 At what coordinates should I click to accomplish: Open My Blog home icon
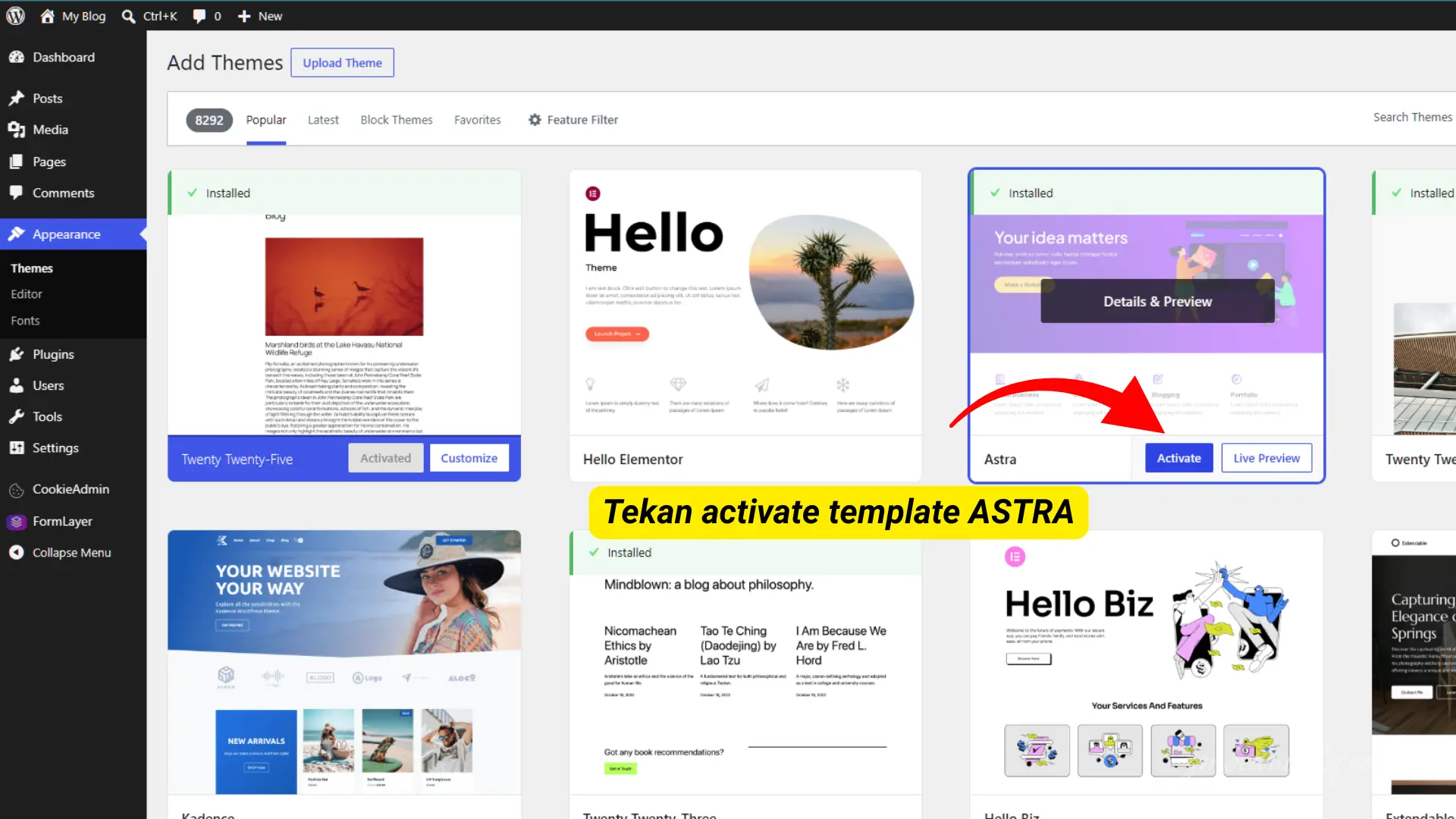(48, 16)
